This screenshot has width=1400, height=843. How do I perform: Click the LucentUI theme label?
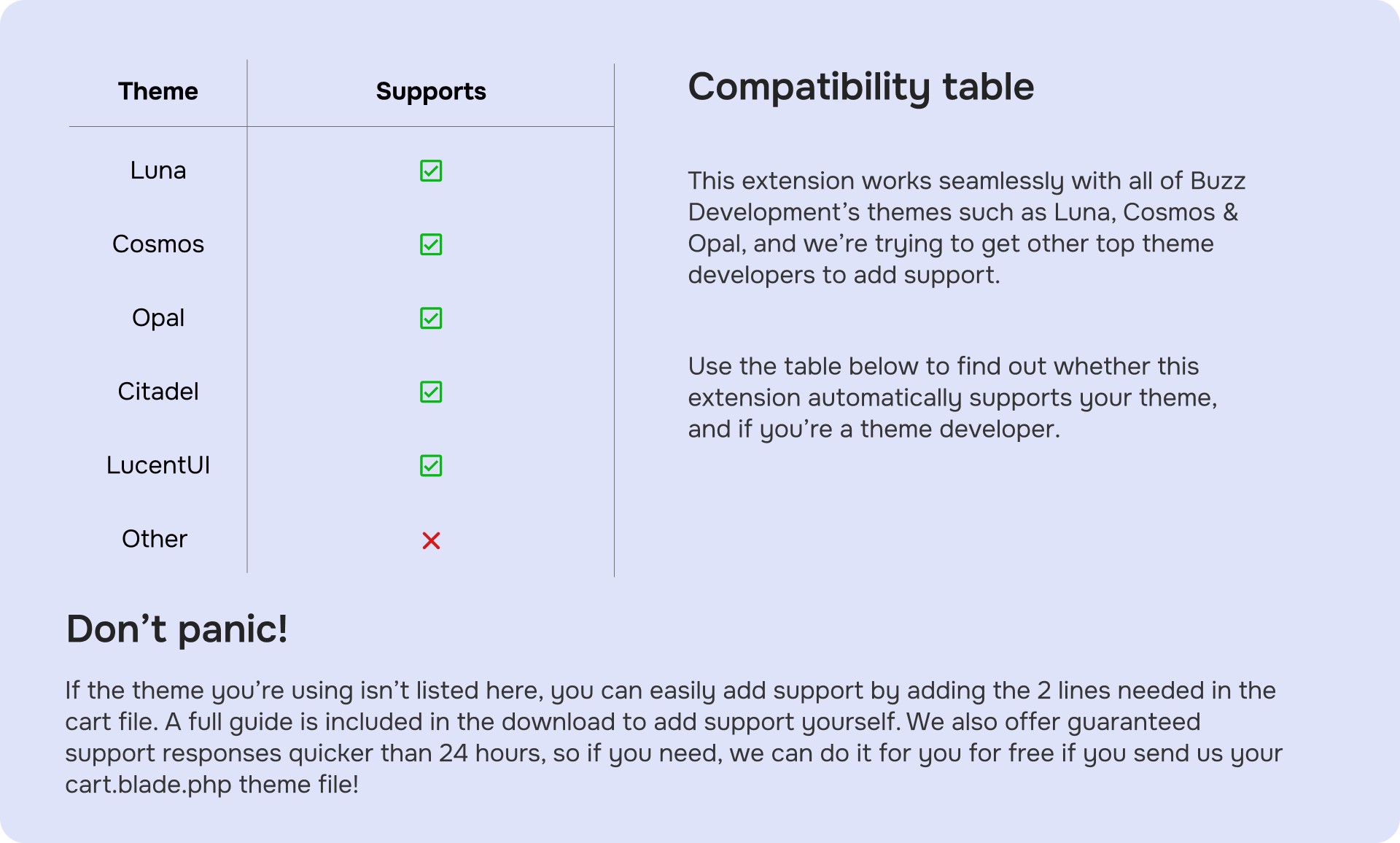coord(158,465)
